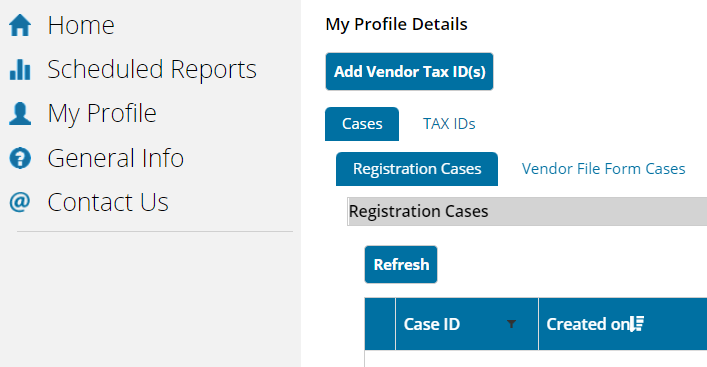Open the Contact Us page
The height and width of the screenshot is (367, 707).
108,202
